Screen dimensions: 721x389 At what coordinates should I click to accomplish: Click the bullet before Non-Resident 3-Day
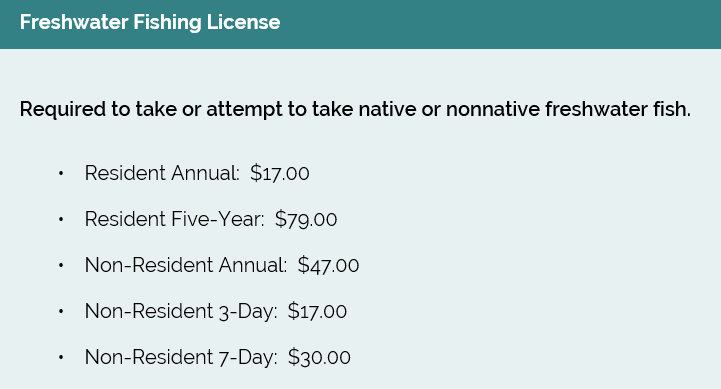click(x=61, y=311)
